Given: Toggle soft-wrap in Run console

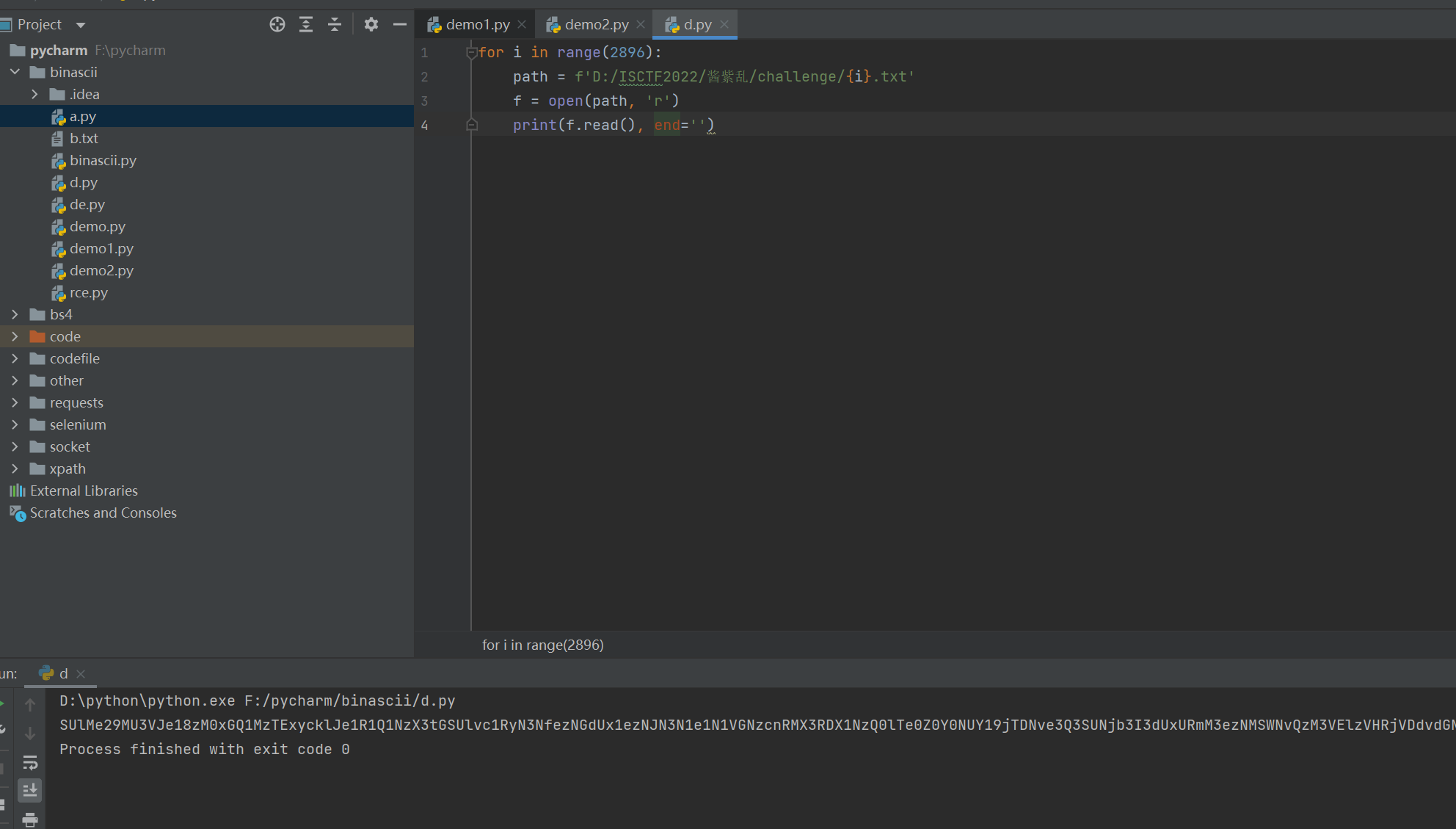Looking at the screenshot, I should click(x=30, y=762).
